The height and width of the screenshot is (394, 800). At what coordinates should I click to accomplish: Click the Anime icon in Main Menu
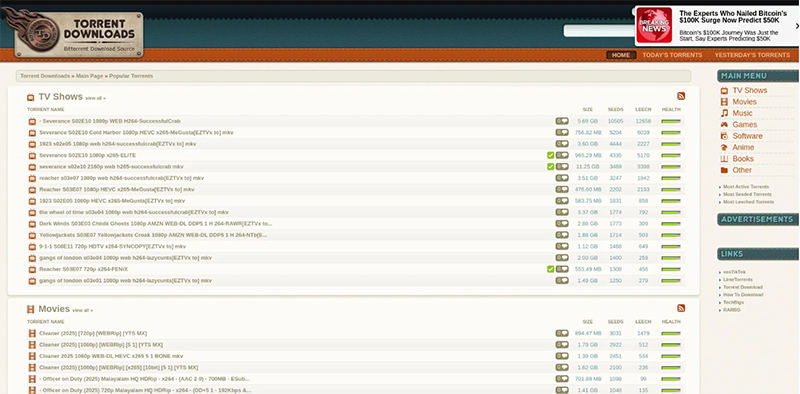click(x=724, y=147)
